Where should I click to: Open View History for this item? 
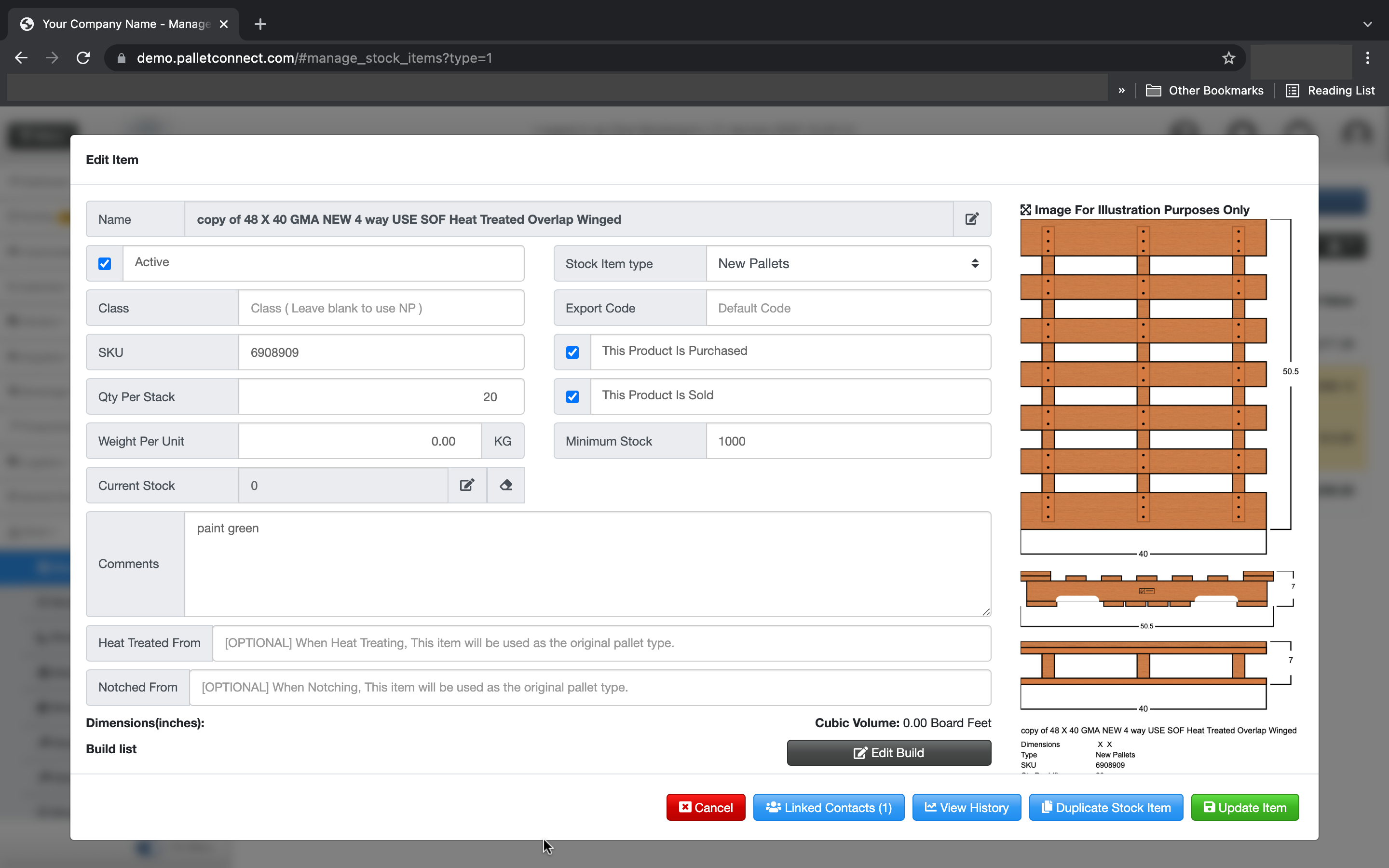click(966, 807)
